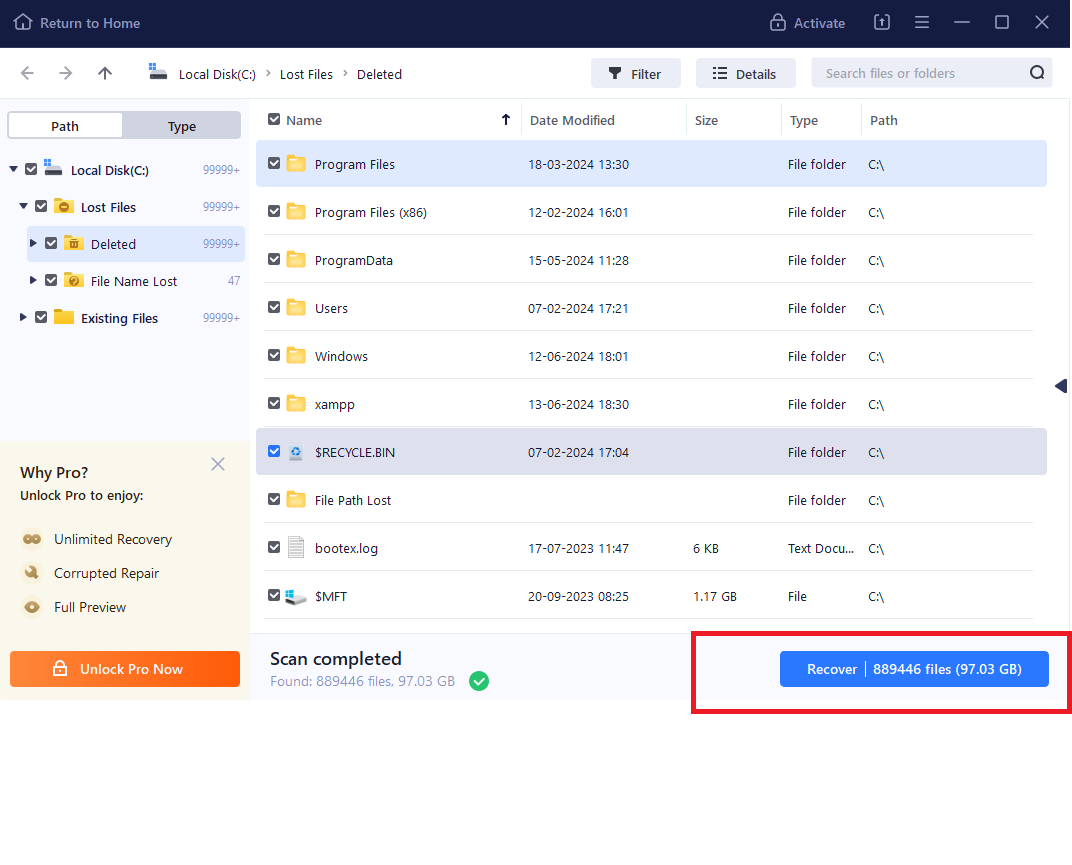Uncheck the Program Files row checkbox
Viewport: 1072px width, 865px height.
point(274,163)
